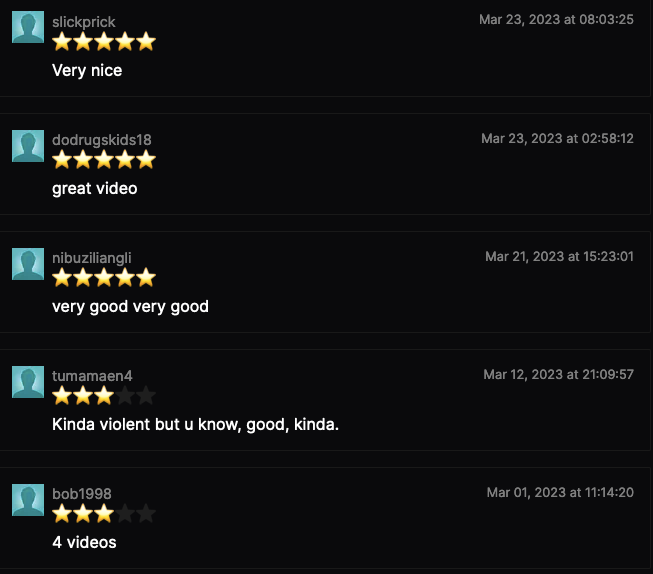
Task: Click the star rating under dodrugskids18
Action: 104,160
